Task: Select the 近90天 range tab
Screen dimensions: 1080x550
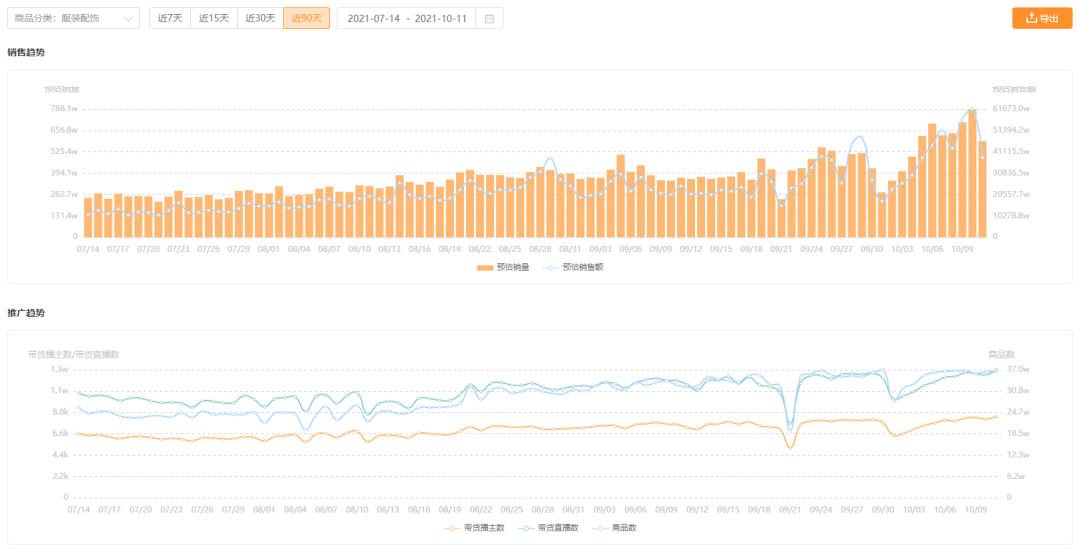Action: (x=307, y=19)
